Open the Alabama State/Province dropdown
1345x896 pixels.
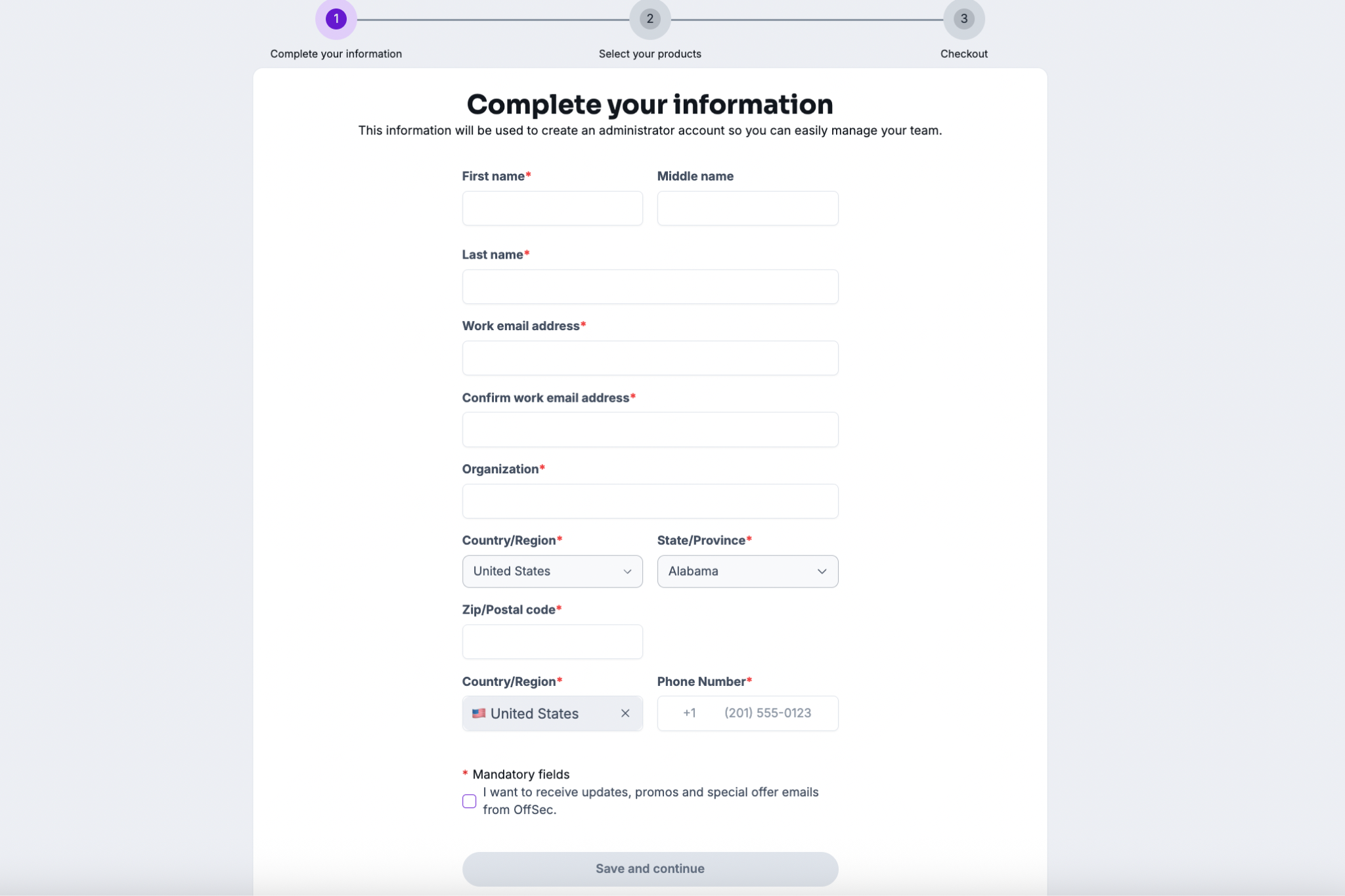pos(747,571)
